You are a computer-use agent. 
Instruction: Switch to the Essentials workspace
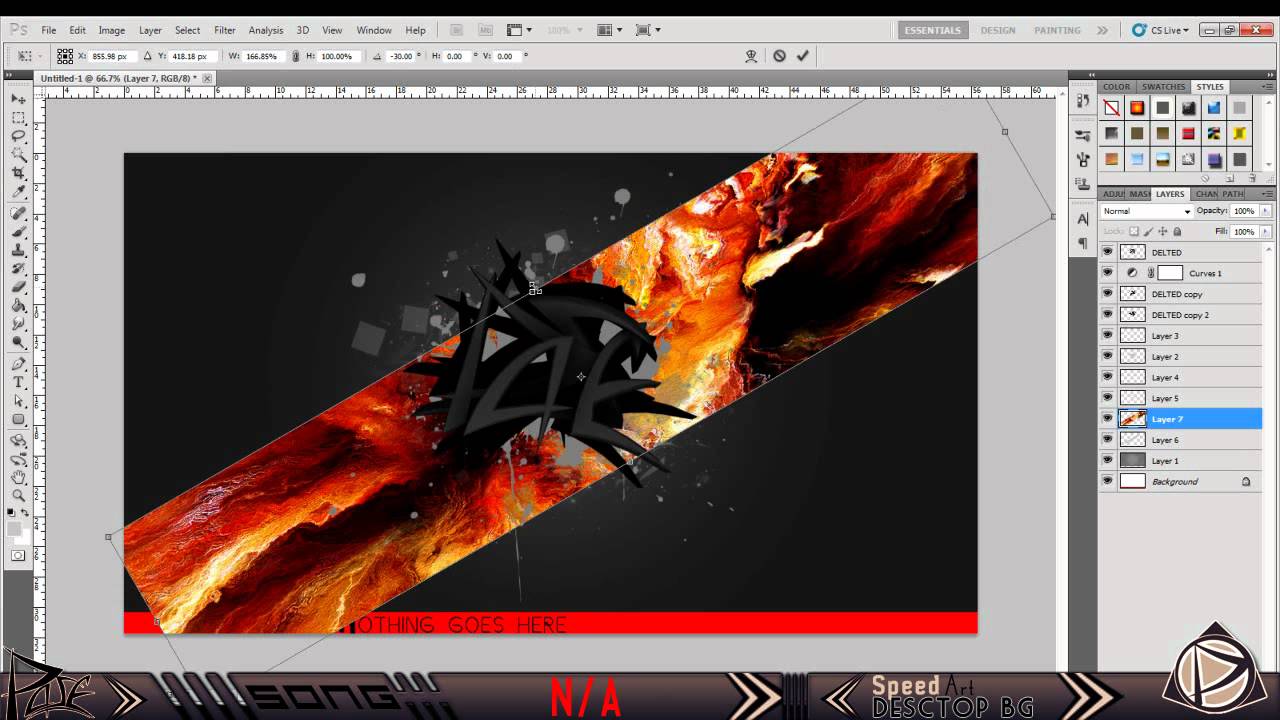pos(932,30)
